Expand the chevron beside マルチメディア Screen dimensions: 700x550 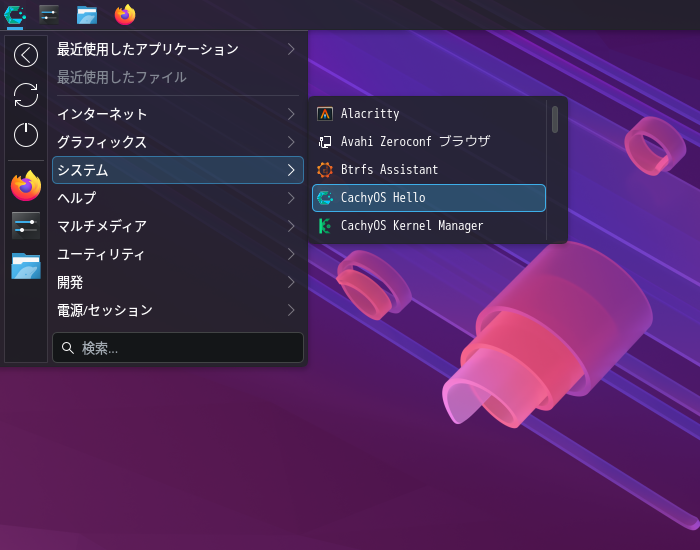pyautogui.click(x=291, y=226)
